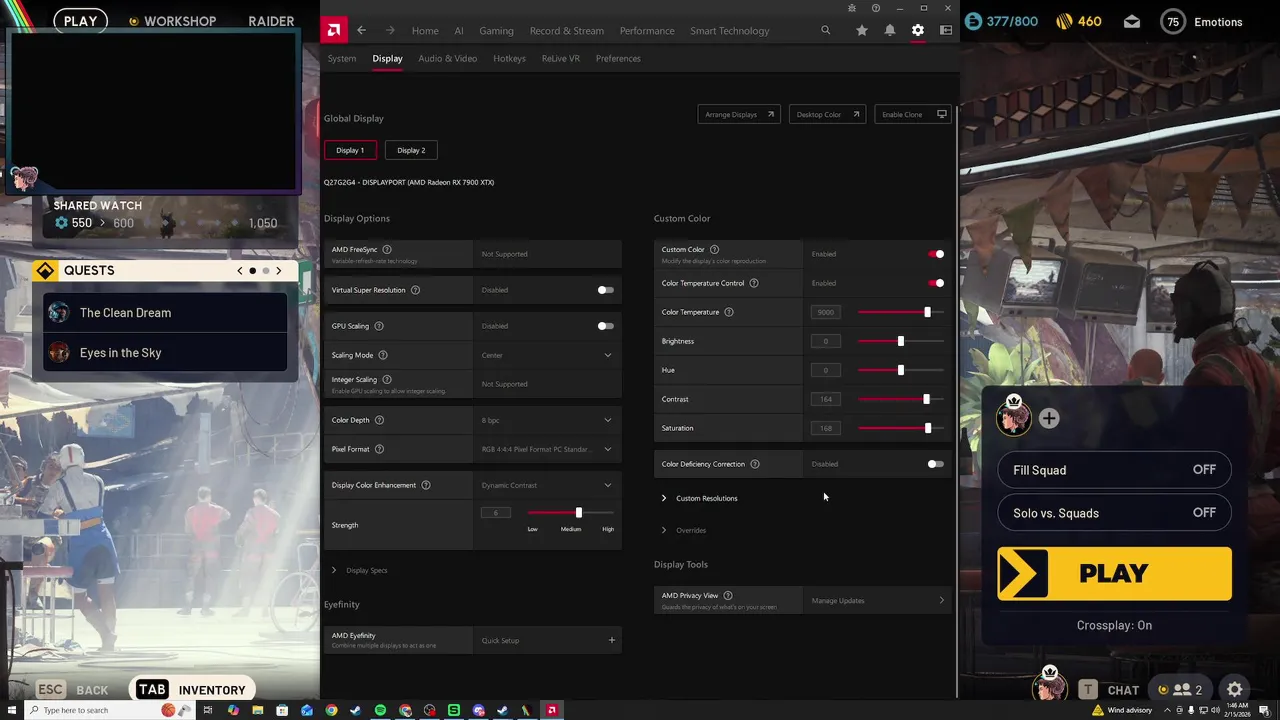Switch to the Audio & Video tab
1280x720 pixels.
[447, 58]
